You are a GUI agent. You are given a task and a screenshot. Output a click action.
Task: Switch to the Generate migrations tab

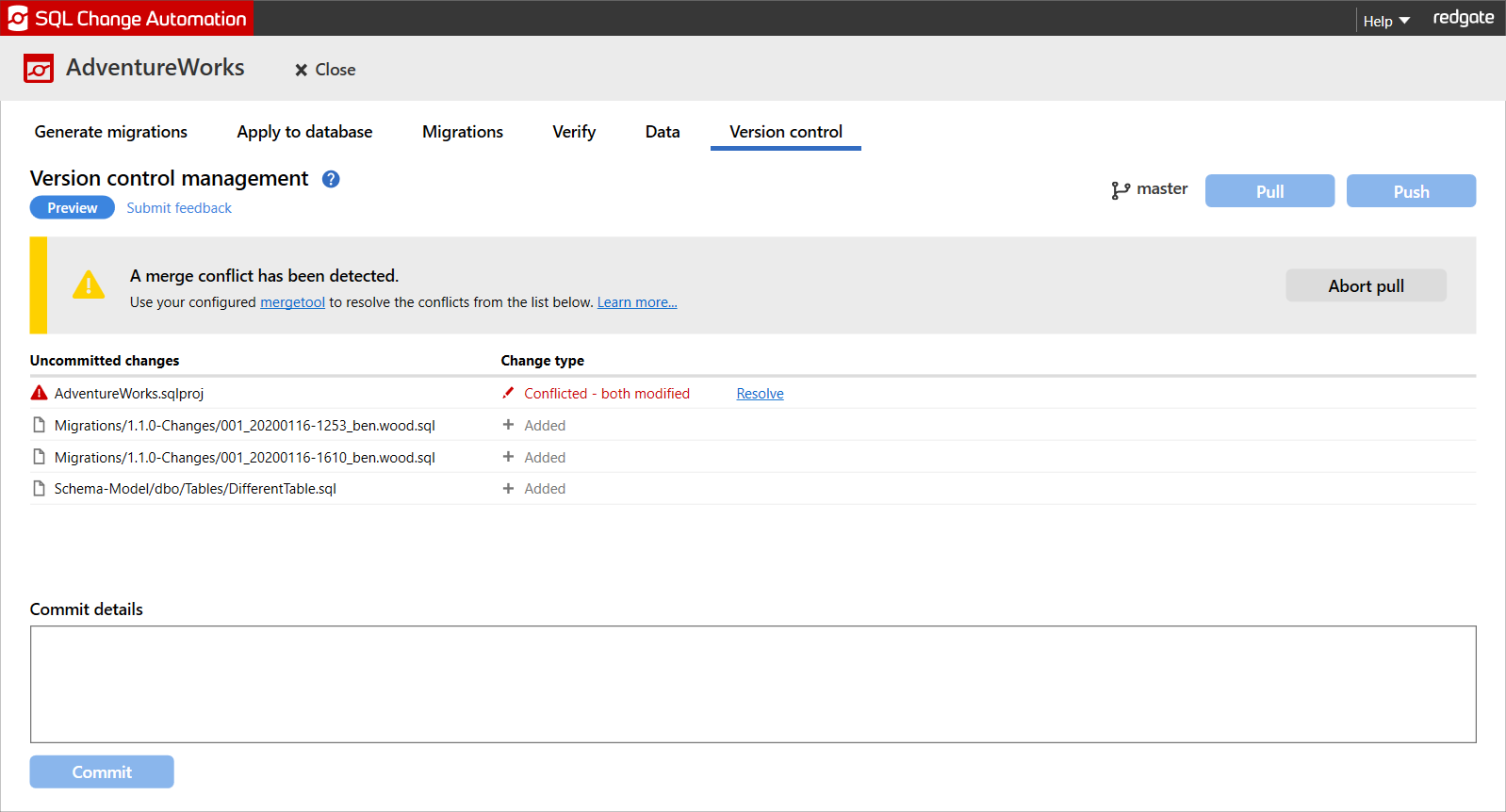point(111,132)
